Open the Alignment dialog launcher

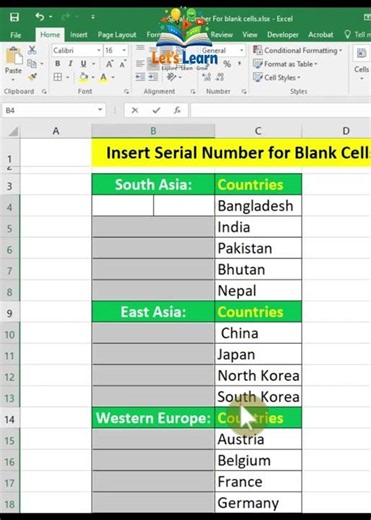193,91
